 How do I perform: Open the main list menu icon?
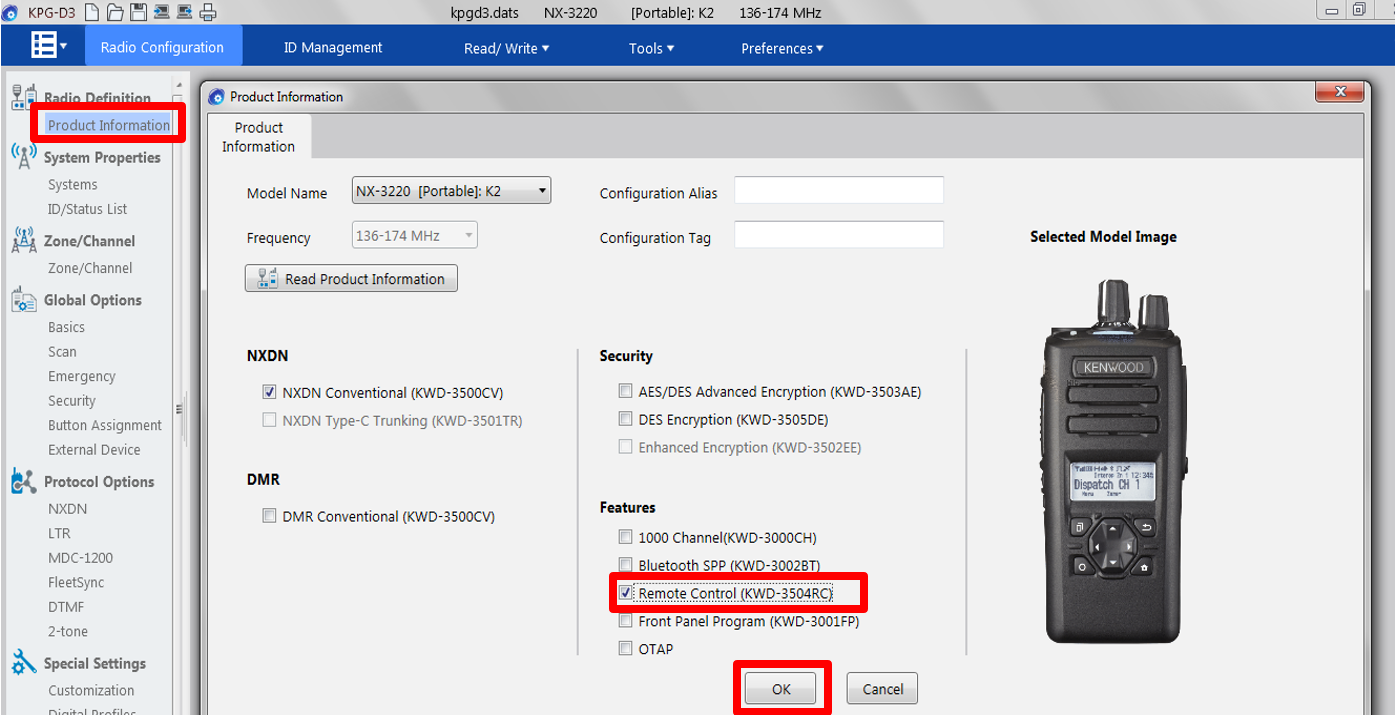point(48,45)
